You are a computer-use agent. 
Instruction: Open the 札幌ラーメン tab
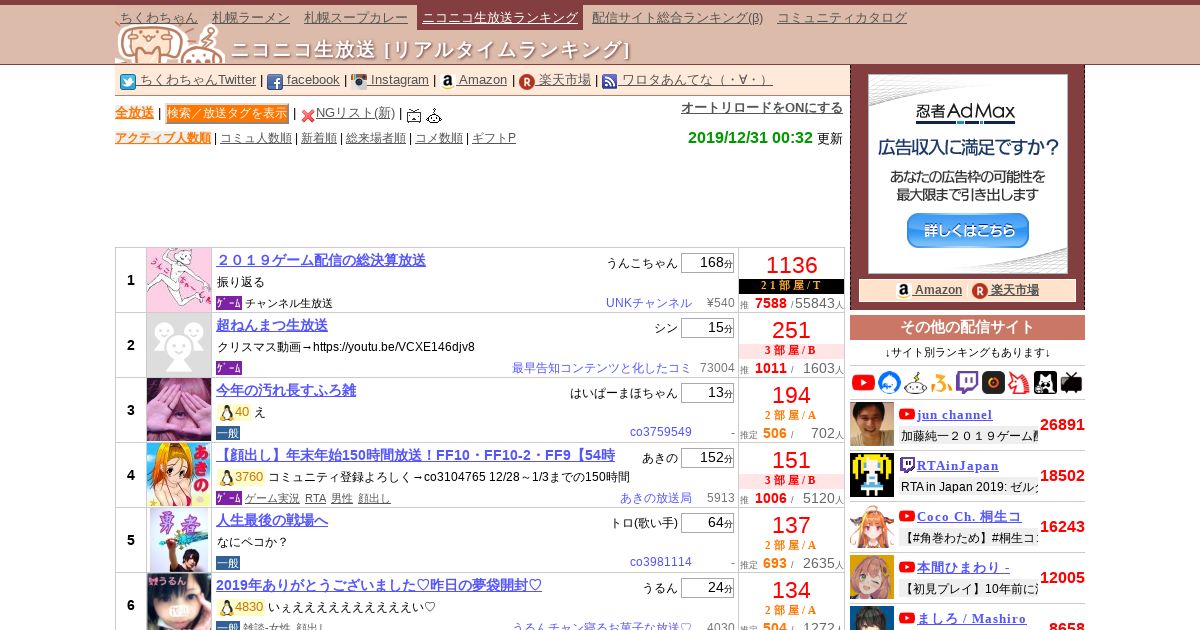pos(251,17)
